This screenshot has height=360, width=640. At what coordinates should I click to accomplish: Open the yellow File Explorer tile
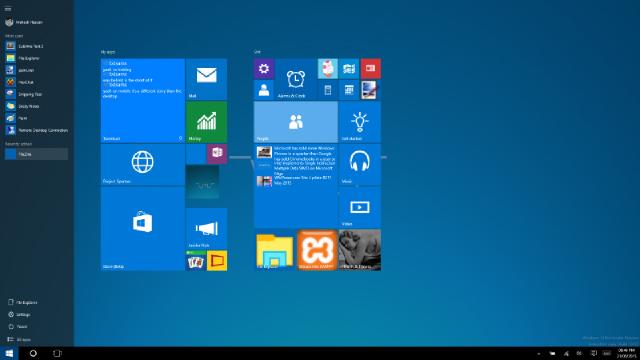pos(274,250)
